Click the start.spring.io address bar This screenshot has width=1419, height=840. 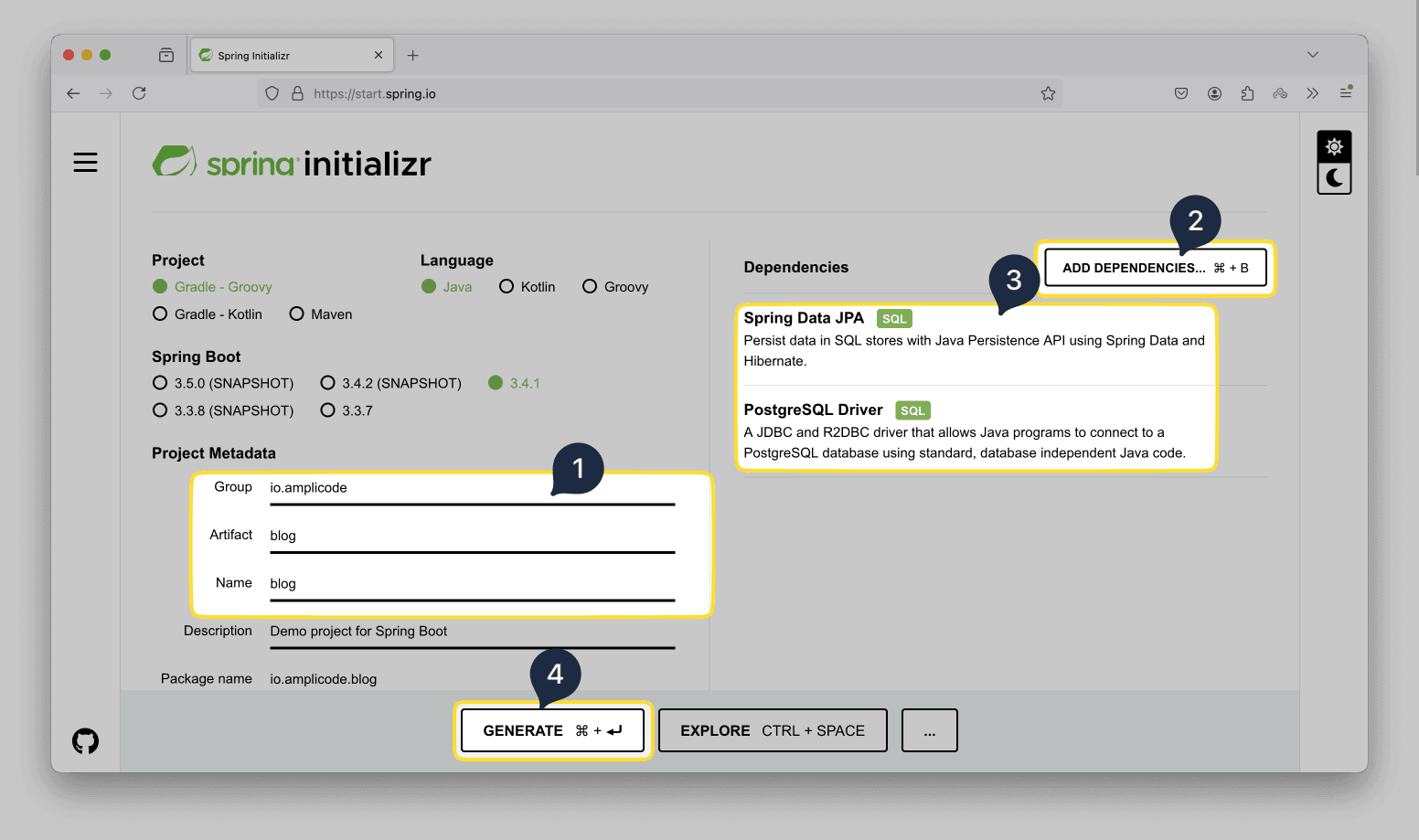(660, 93)
